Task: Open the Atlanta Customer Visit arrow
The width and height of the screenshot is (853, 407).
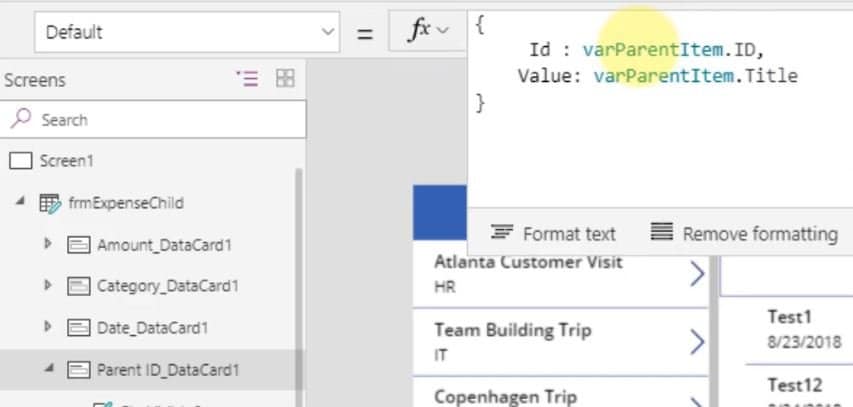Action: (x=696, y=274)
